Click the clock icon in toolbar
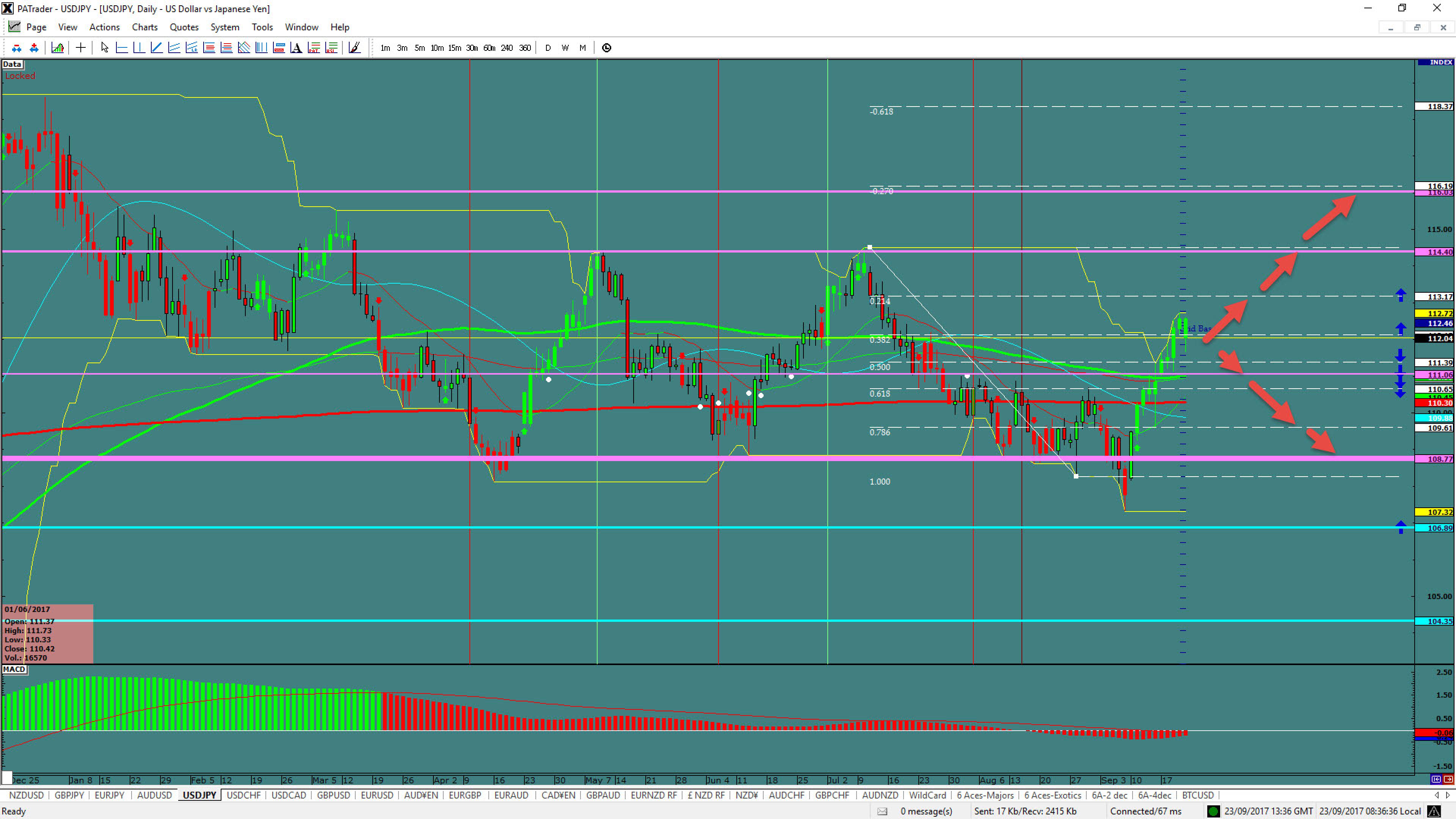The width and height of the screenshot is (1456, 819). [x=607, y=48]
